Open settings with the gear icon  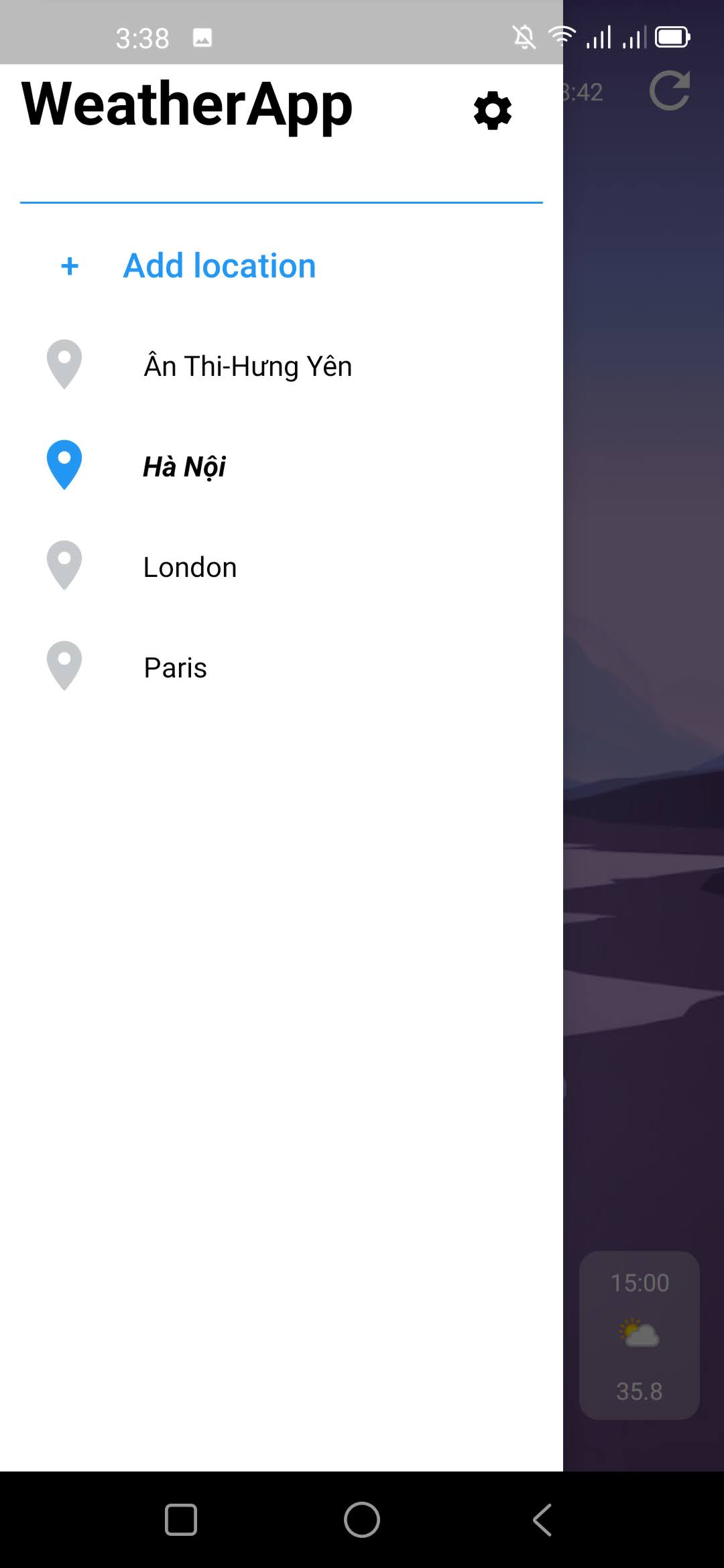[x=493, y=111]
